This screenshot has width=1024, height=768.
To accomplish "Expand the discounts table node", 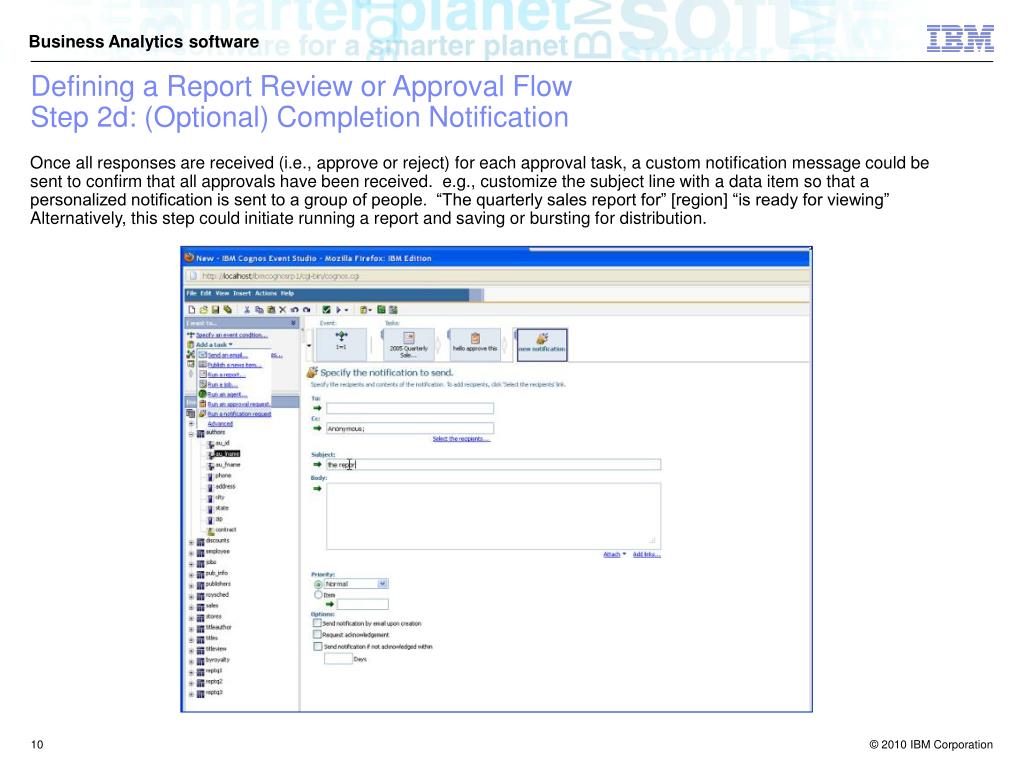I will (191, 542).
